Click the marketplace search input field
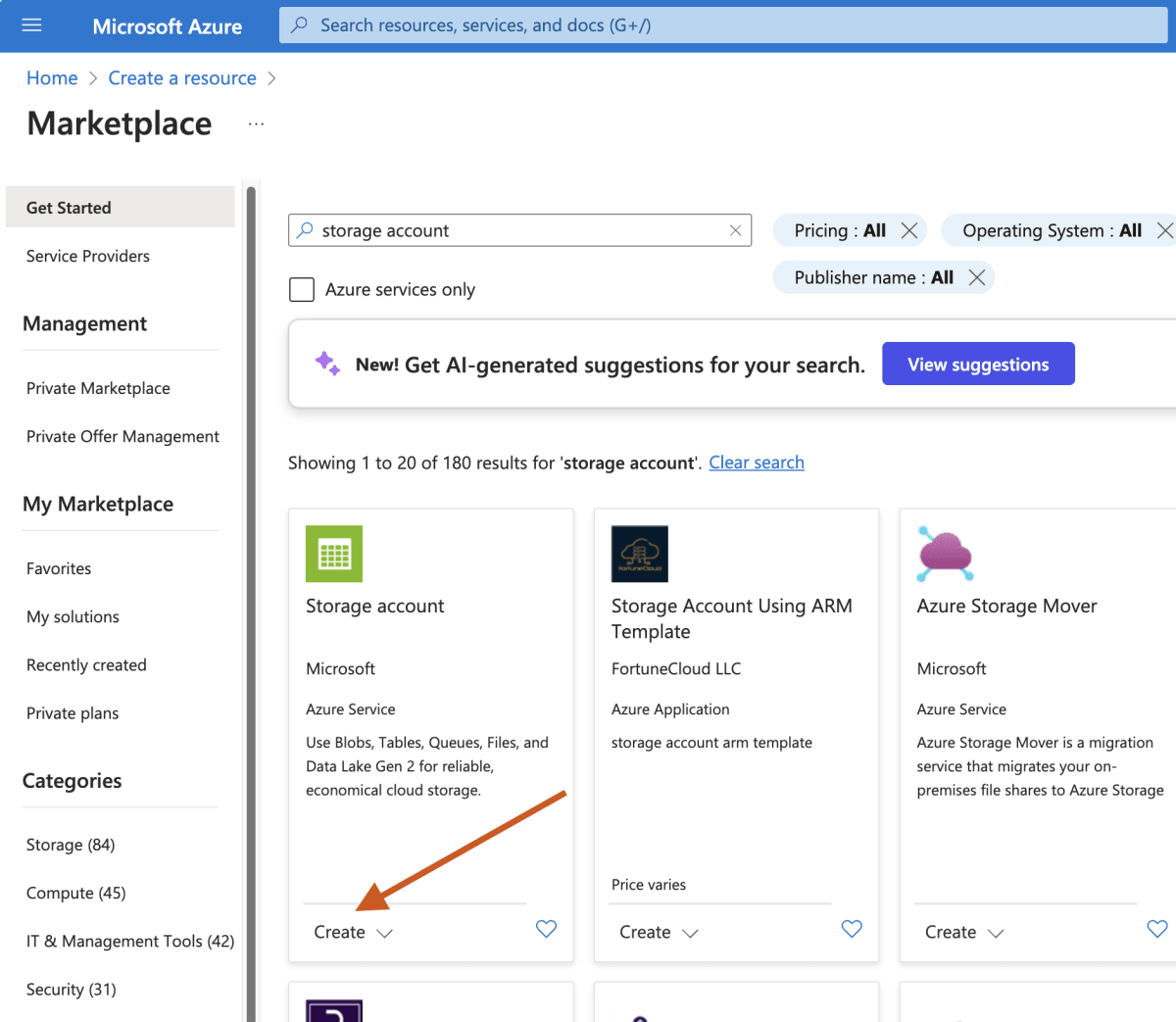The width and height of the screenshot is (1176, 1022). click(519, 230)
